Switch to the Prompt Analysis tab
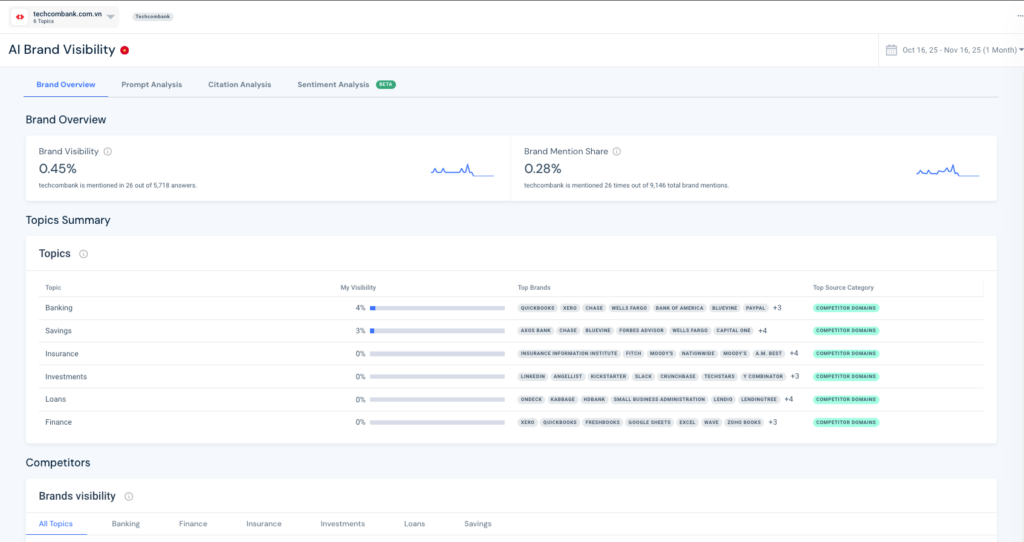The width and height of the screenshot is (1024, 542). (x=152, y=85)
